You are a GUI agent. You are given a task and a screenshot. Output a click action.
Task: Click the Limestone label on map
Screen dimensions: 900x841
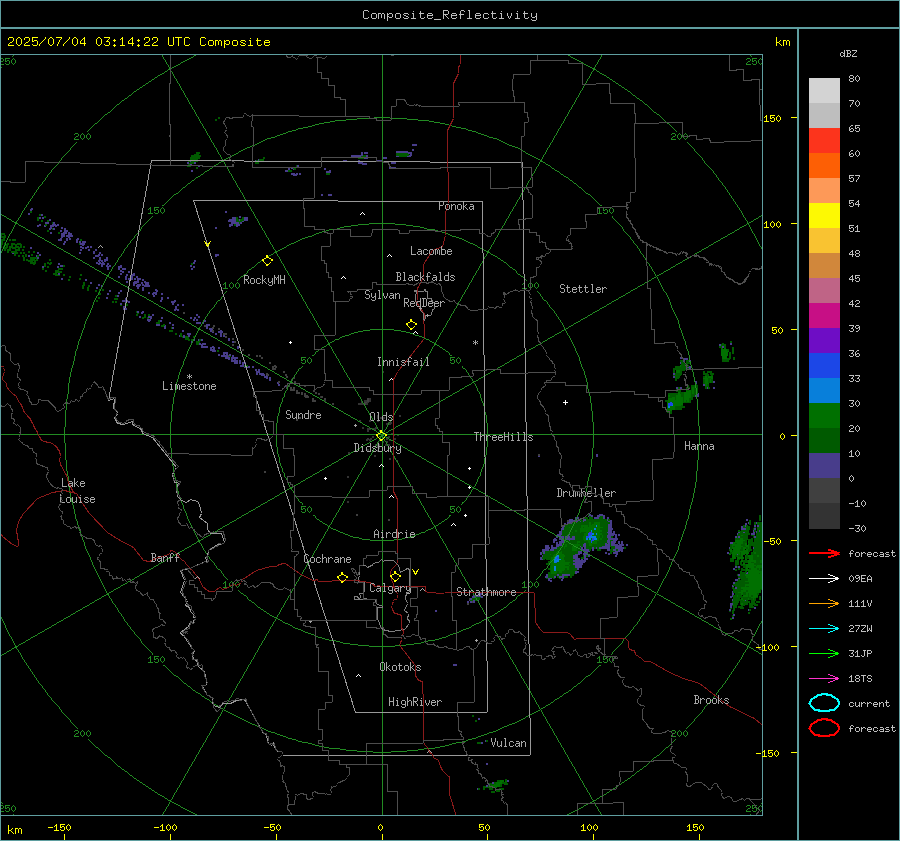click(x=189, y=386)
